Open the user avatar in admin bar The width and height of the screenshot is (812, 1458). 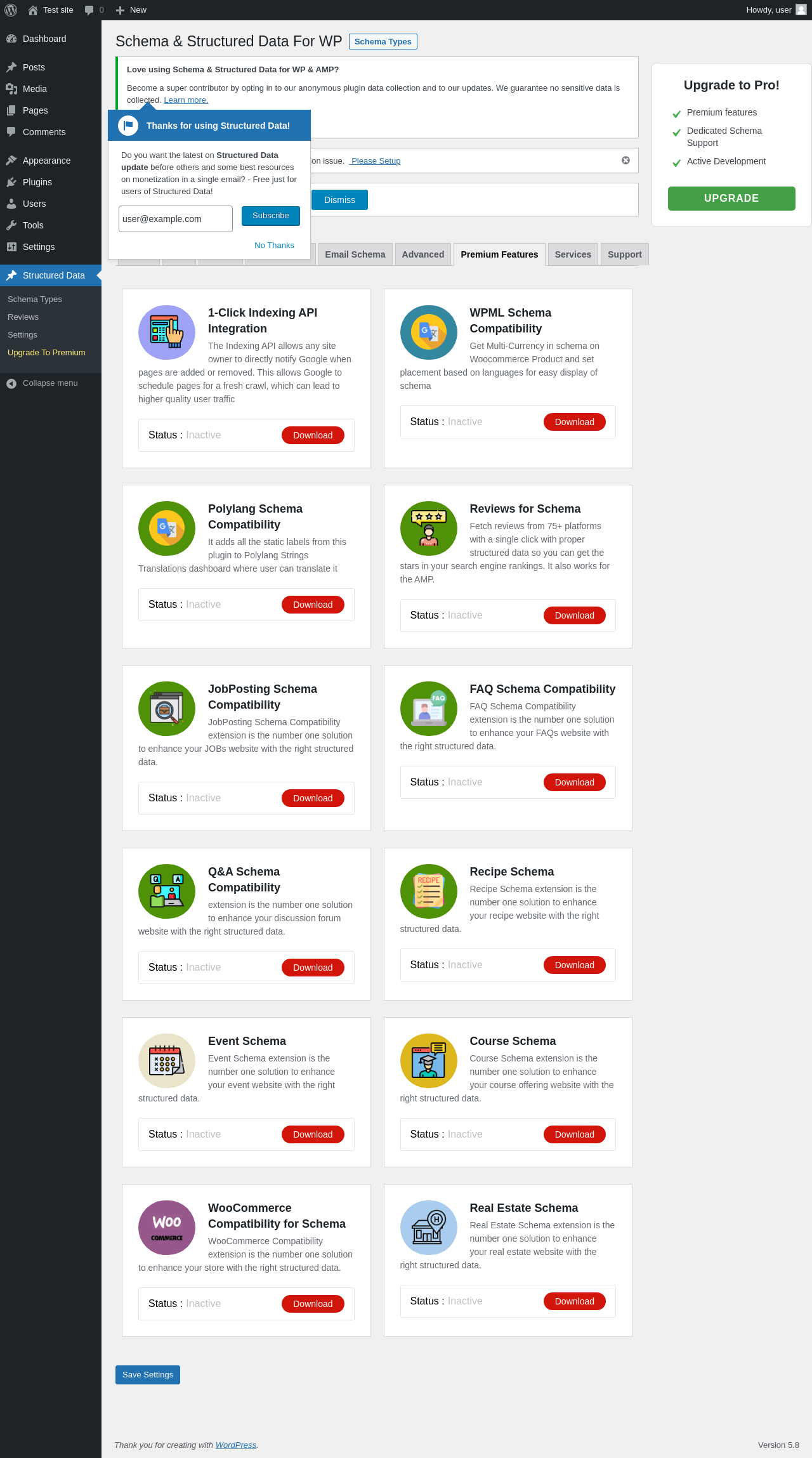tap(801, 10)
